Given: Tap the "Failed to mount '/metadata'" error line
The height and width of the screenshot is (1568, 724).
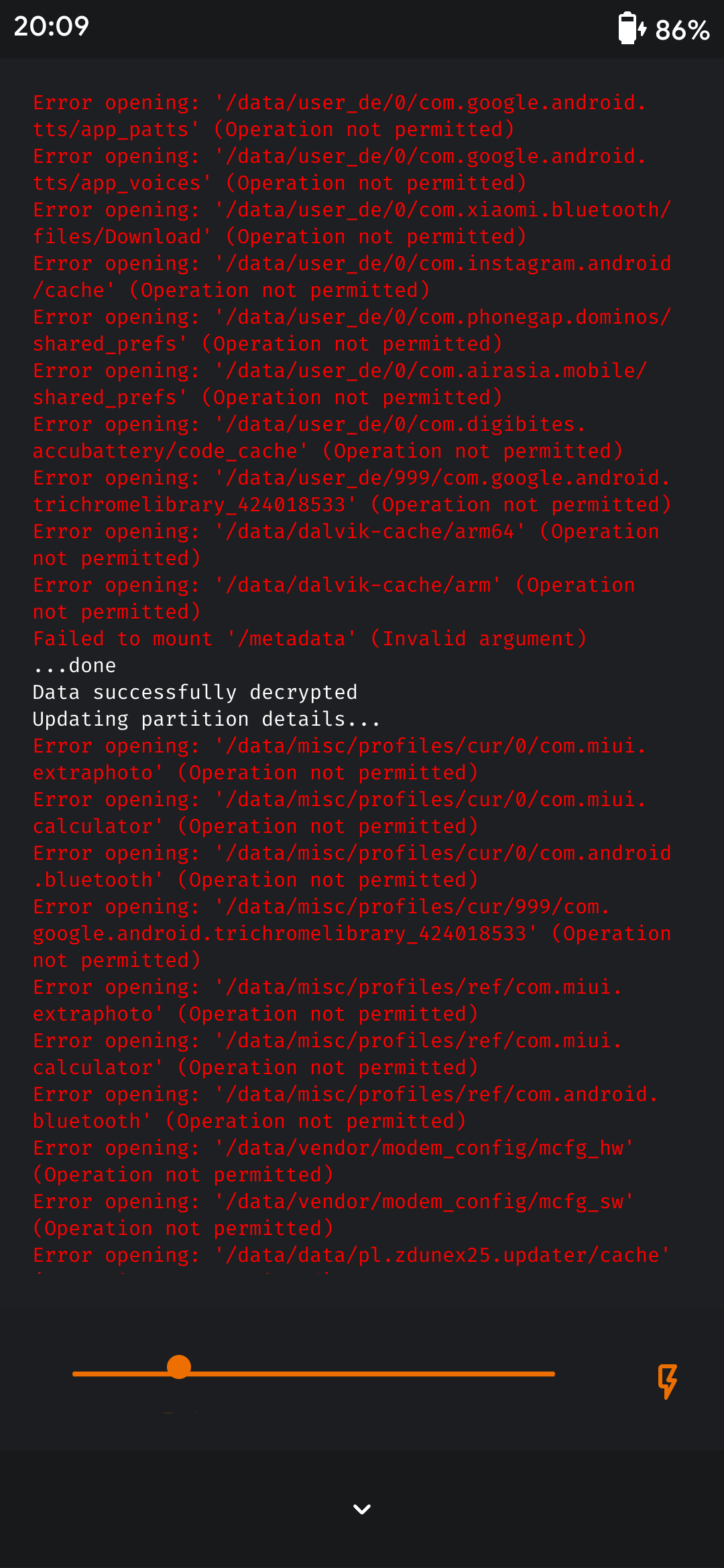Looking at the screenshot, I should (310, 639).
